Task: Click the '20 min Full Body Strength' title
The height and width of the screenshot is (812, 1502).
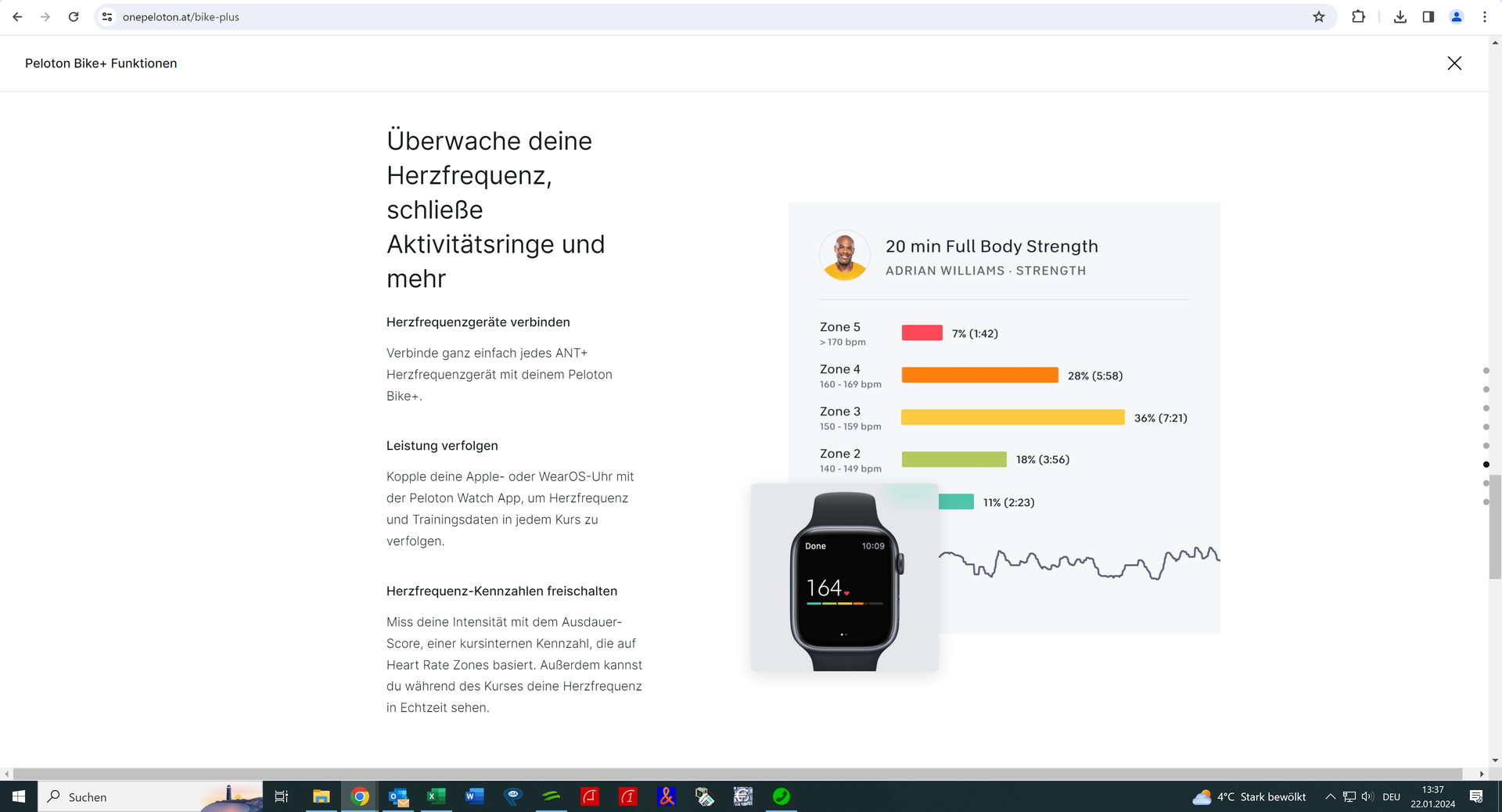Action: click(992, 246)
